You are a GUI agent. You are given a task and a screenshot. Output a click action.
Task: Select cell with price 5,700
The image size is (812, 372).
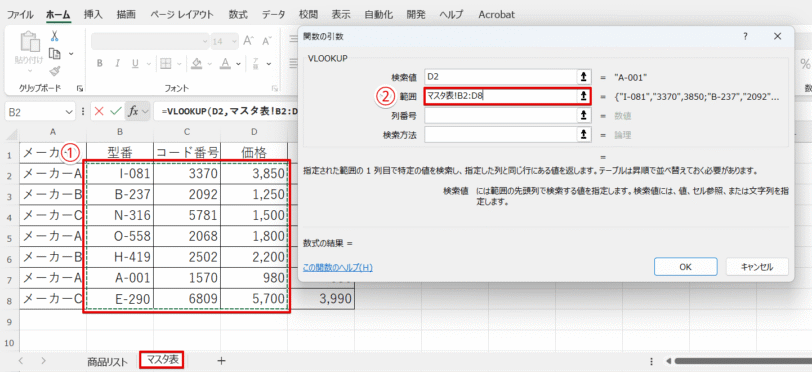pyautogui.click(x=254, y=299)
